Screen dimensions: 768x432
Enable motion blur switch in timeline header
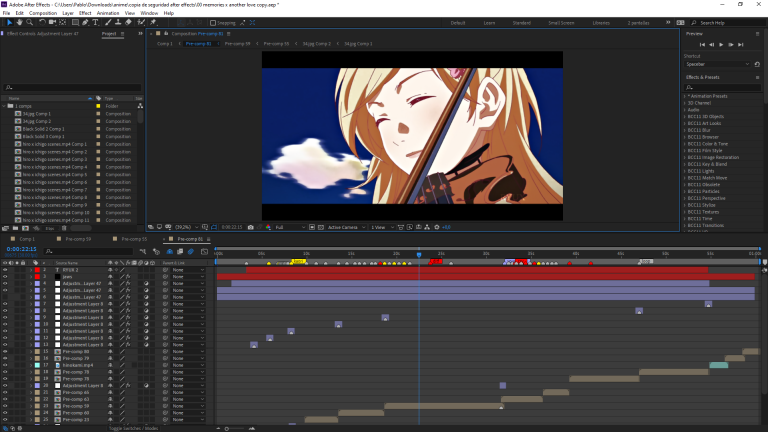(x=191, y=251)
